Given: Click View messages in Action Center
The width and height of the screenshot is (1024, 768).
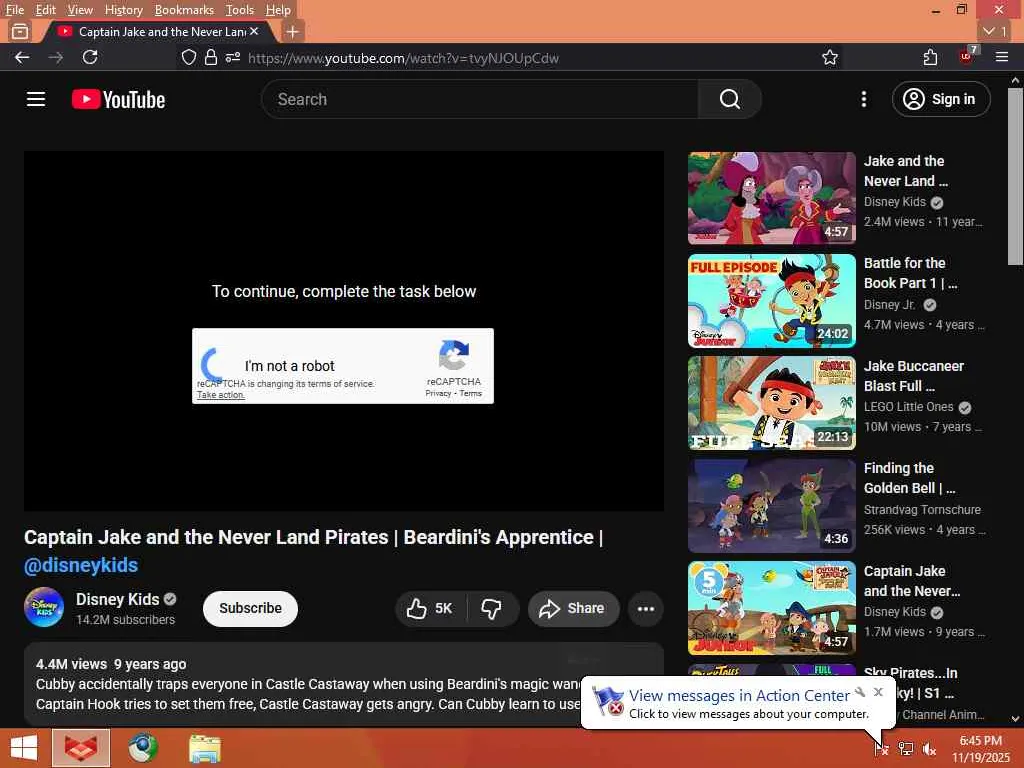Looking at the screenshot, I should coord(739,696).
